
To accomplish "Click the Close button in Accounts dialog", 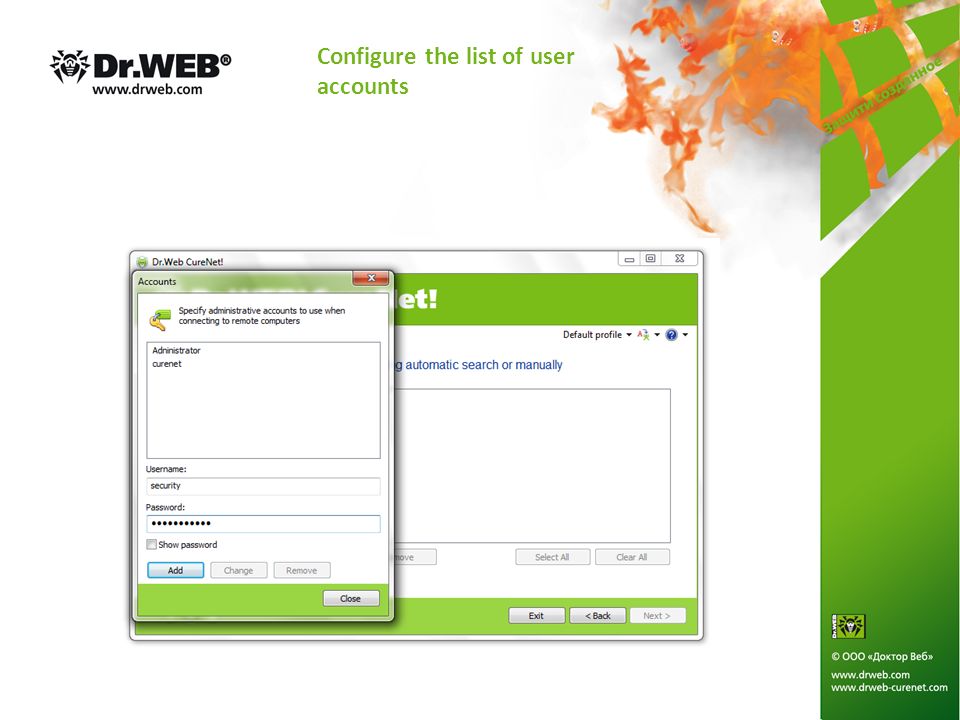I will click(x=351, y=598).
